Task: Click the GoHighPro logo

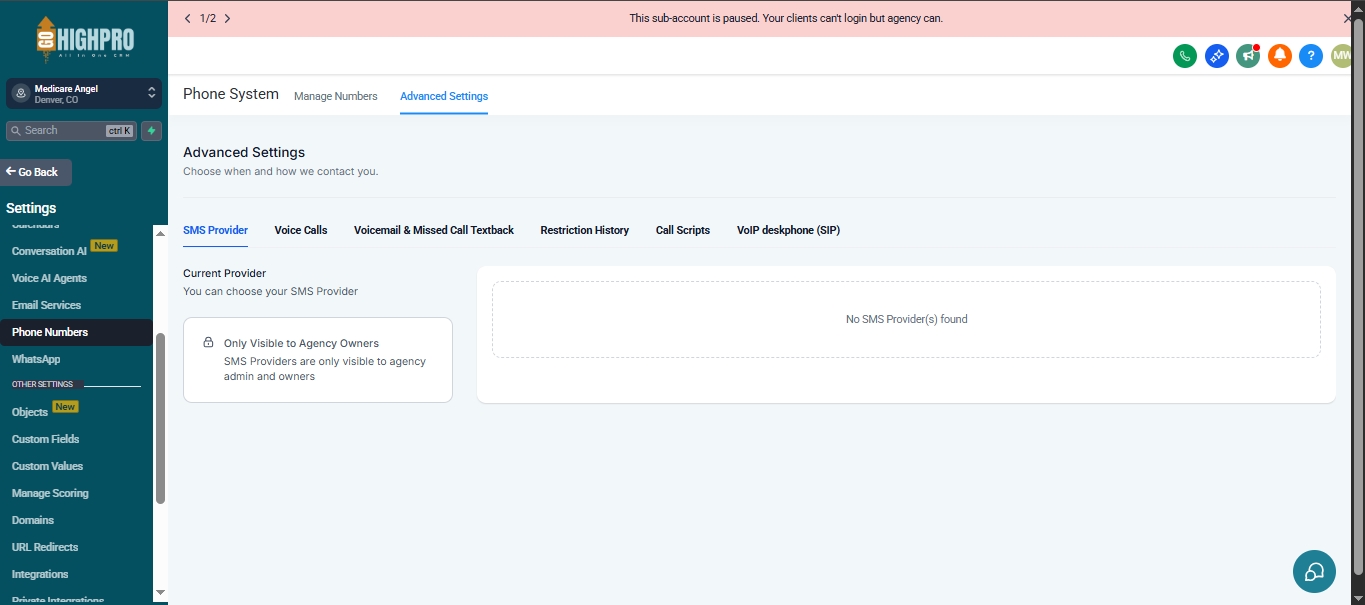Action: coord(84,39)
